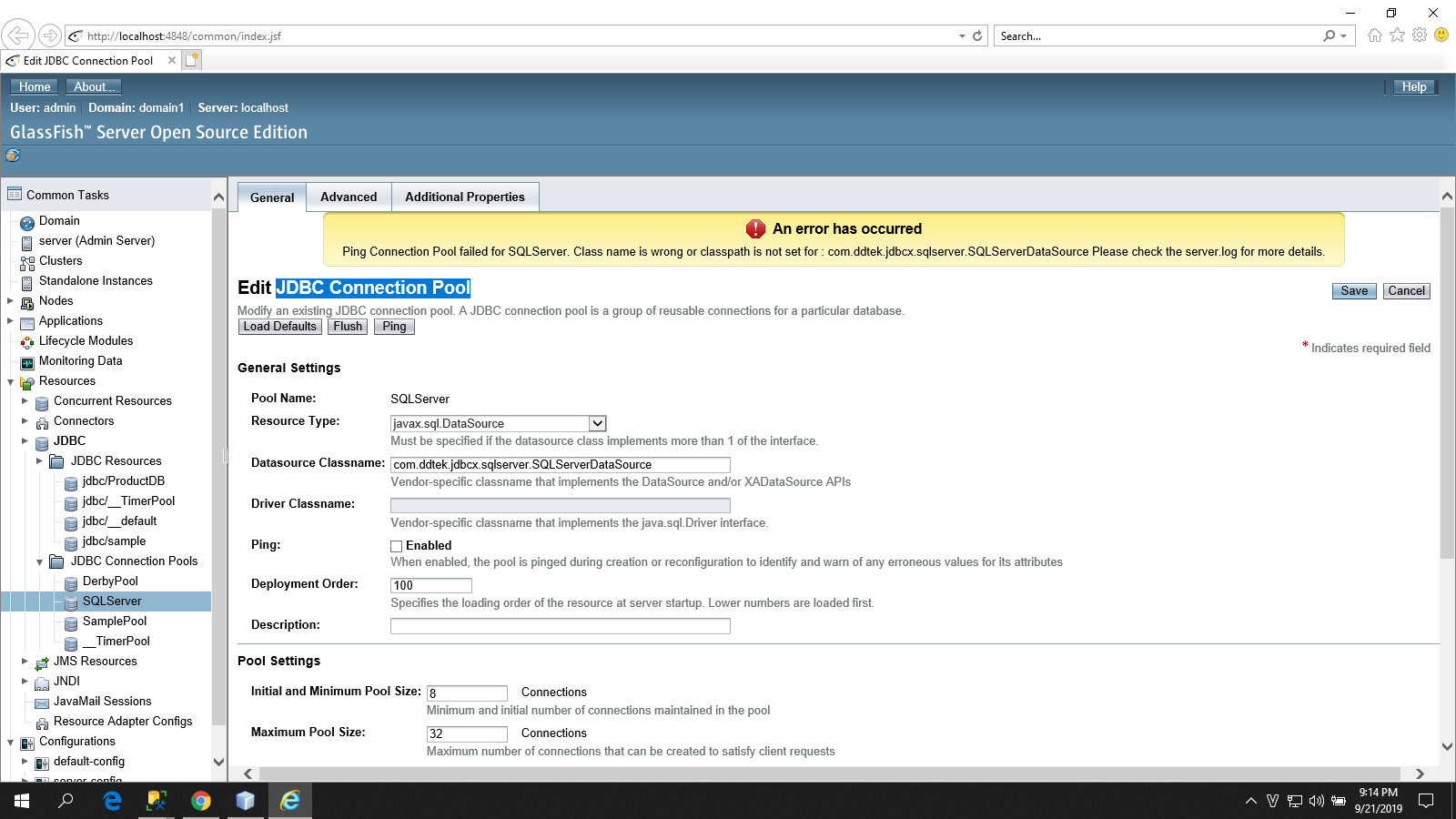Enable the Ping checkbox
Viewport: 1456px width, 819px height.
click(397, 546)
